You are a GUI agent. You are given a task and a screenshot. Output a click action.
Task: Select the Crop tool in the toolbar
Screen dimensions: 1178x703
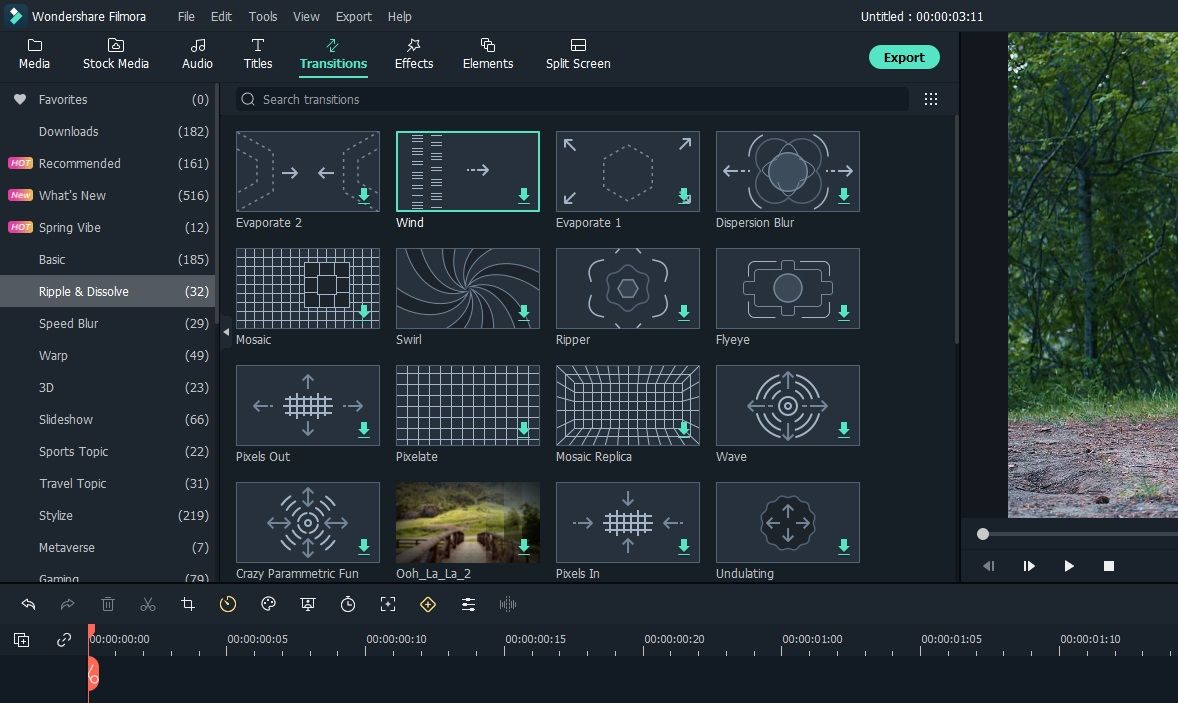click(x=188, y=604)
